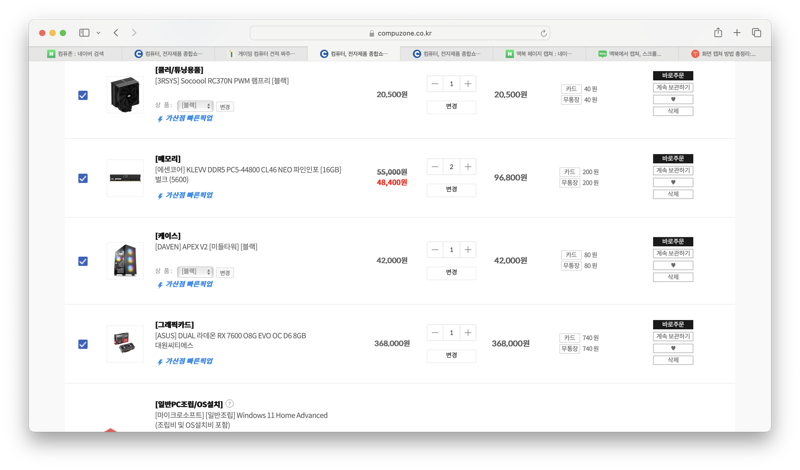The width and height of the screenshot is (800, 470).
Task: Delete the graphics card from cart
Action: [x=673, y=360]
